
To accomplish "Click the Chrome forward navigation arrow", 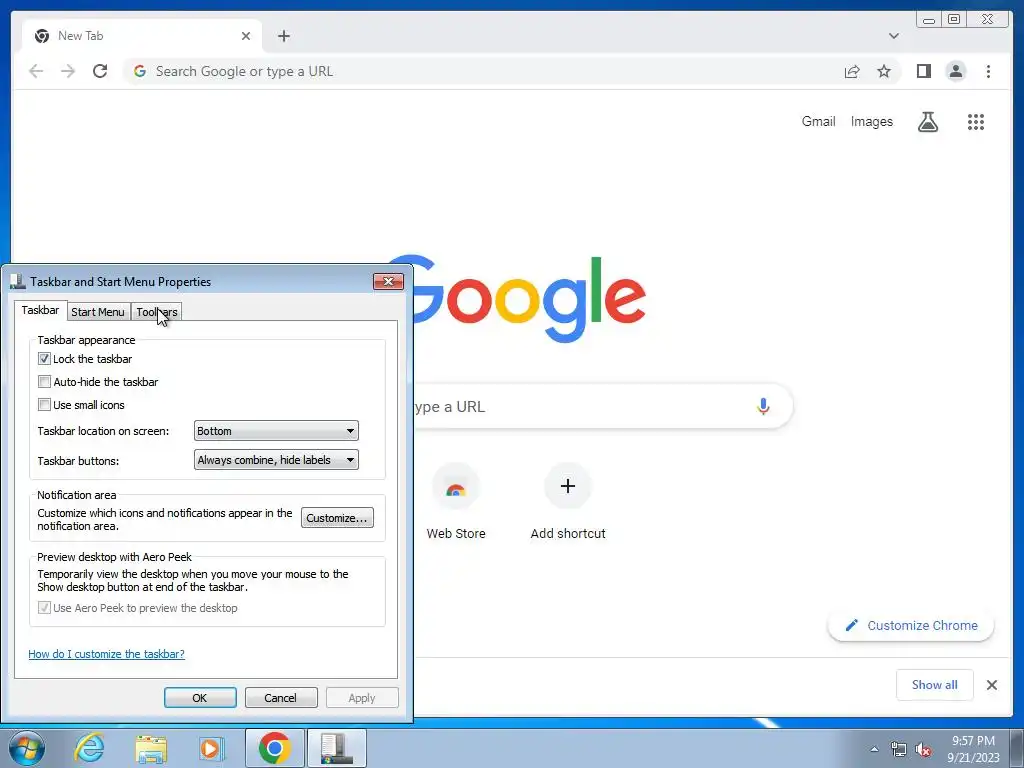I will (68, 71).
